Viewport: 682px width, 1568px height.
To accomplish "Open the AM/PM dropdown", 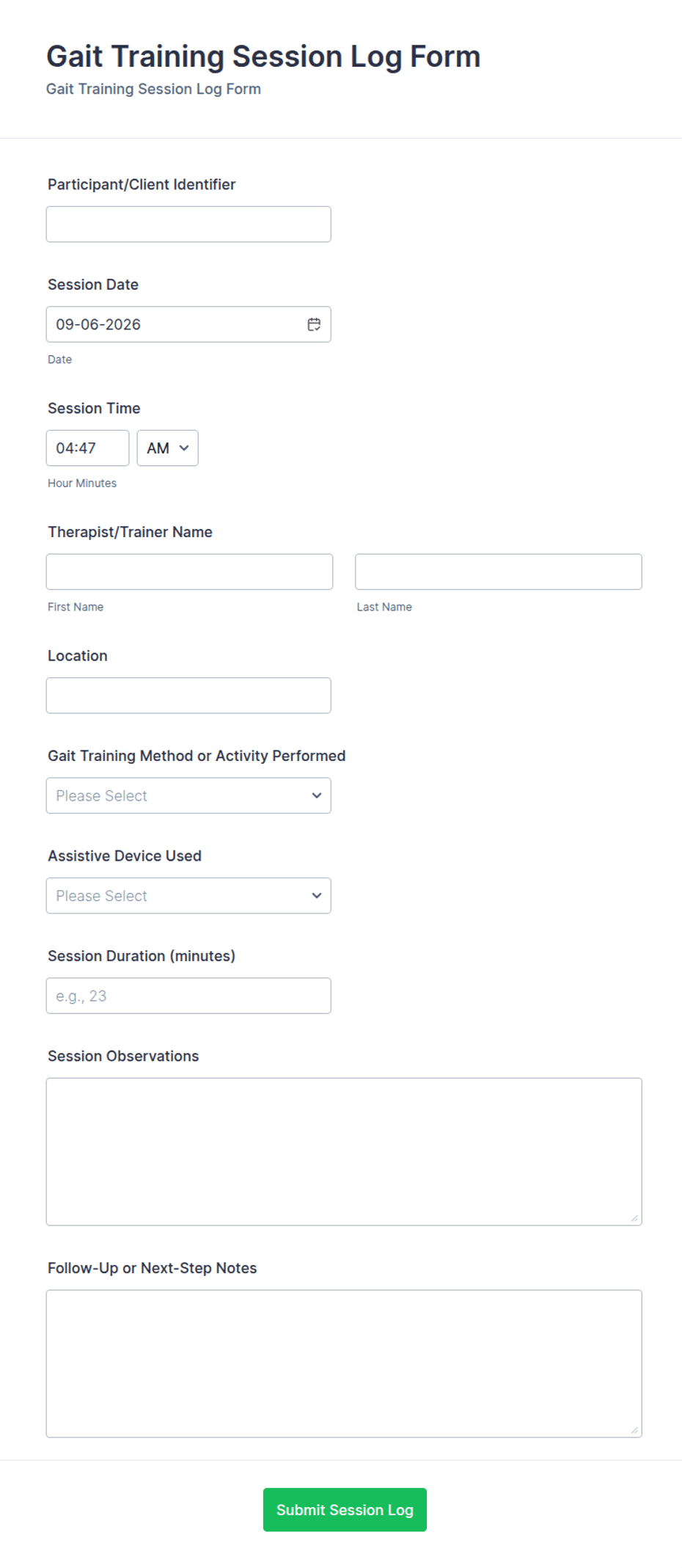I will pyautogui.click(x=167, y=448).
